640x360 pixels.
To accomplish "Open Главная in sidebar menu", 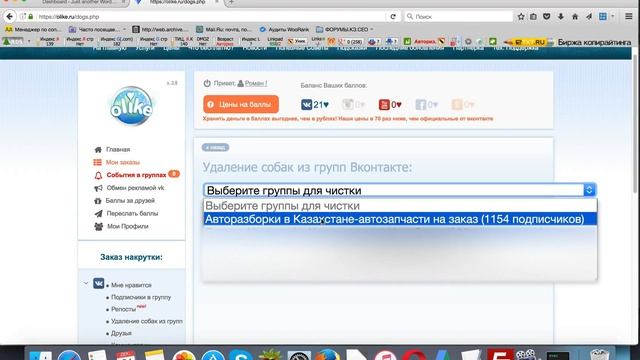I will (x=118, y=149).
